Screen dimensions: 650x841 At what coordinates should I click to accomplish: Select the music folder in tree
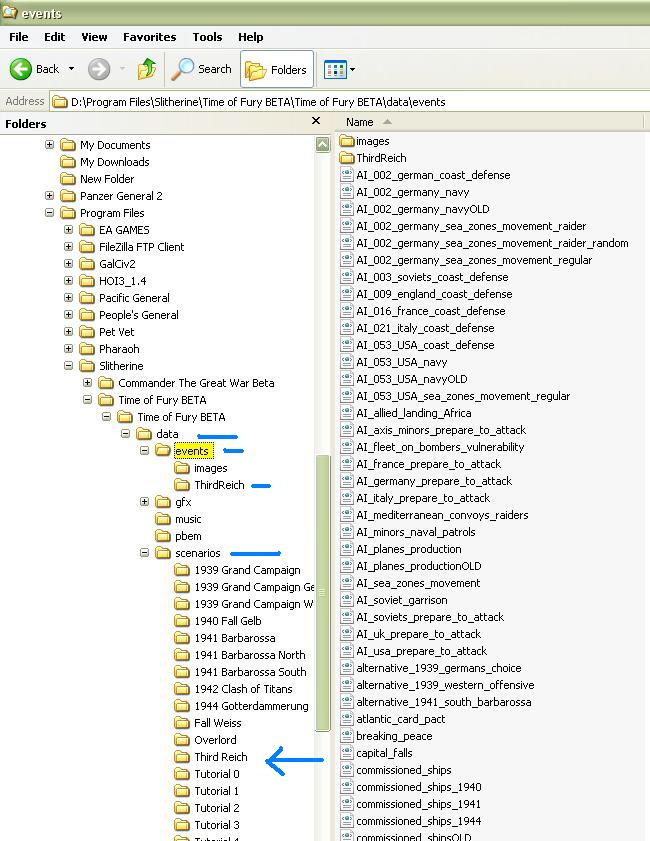tap(188, 519)
